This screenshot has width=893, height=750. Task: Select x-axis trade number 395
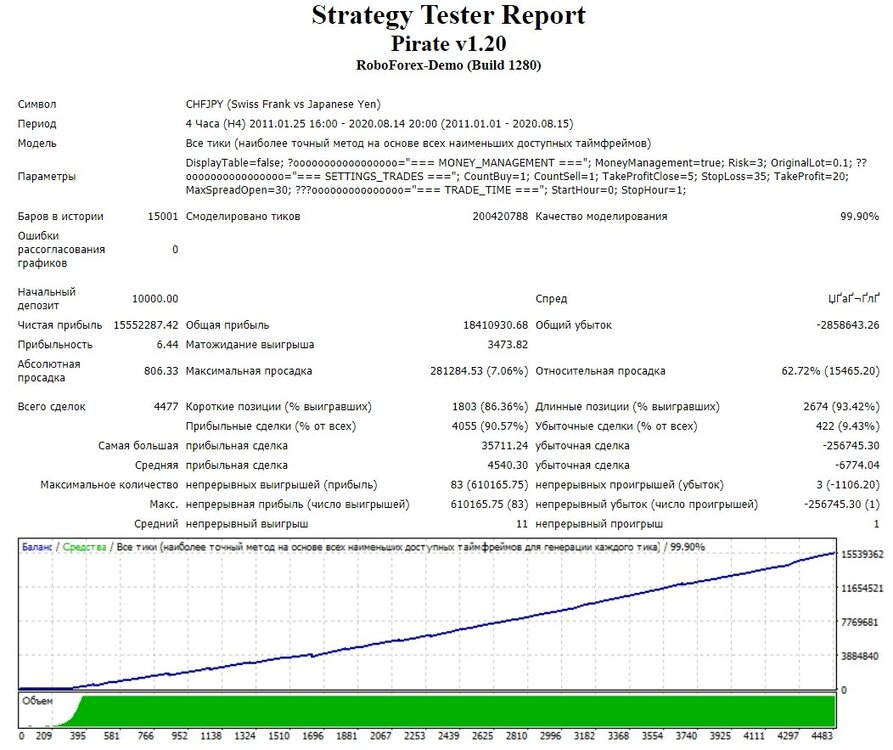(x=77, y=736)
